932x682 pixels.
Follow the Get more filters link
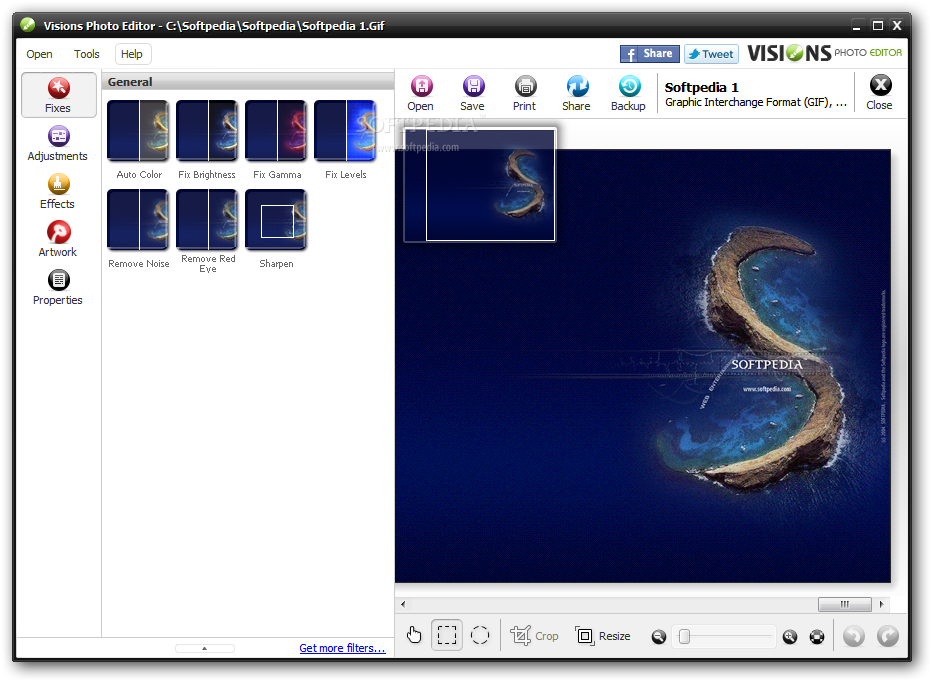click(x=342, y=648)
